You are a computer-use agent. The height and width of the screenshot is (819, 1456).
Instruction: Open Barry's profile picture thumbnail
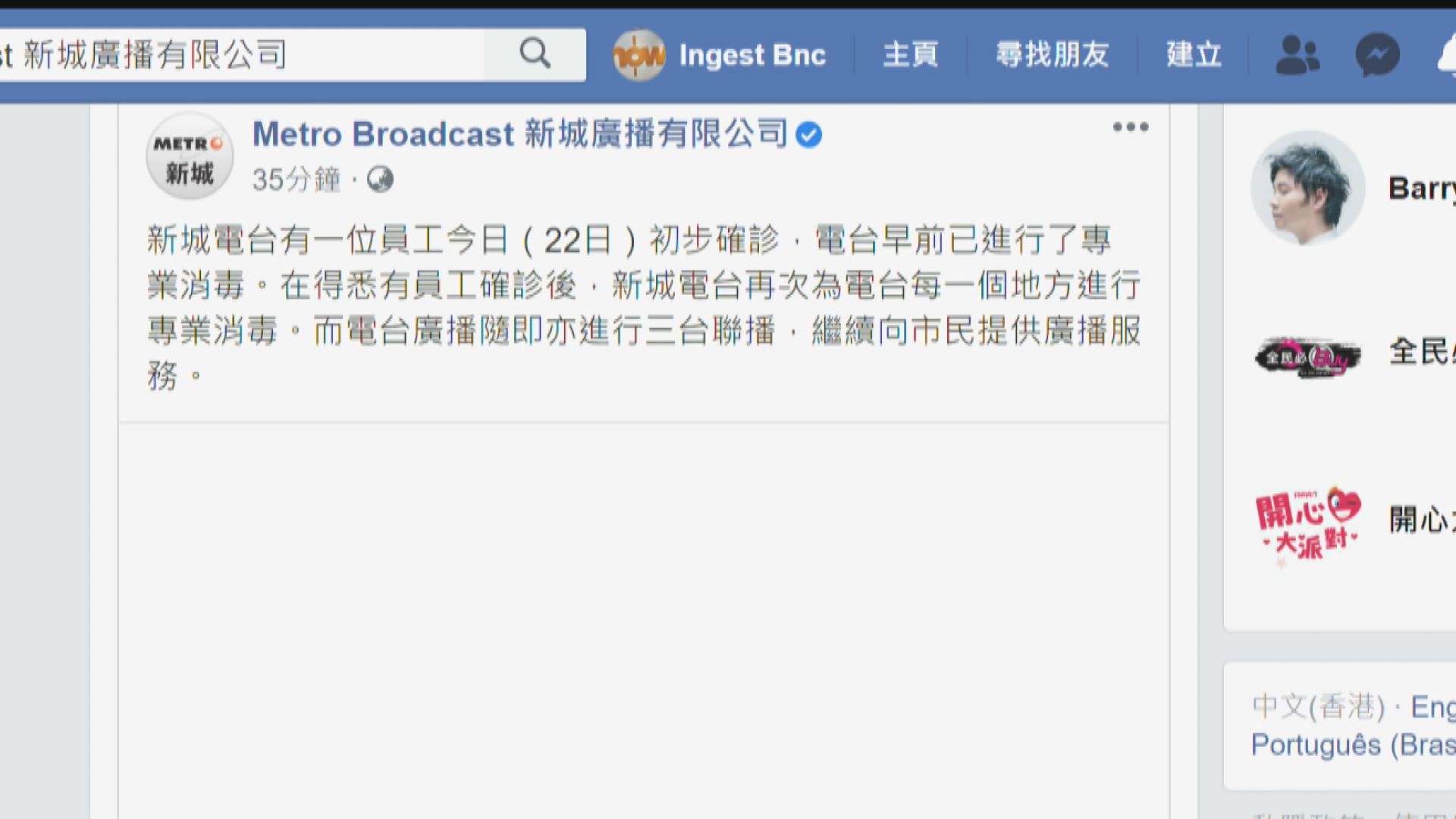pos(1307,187)
